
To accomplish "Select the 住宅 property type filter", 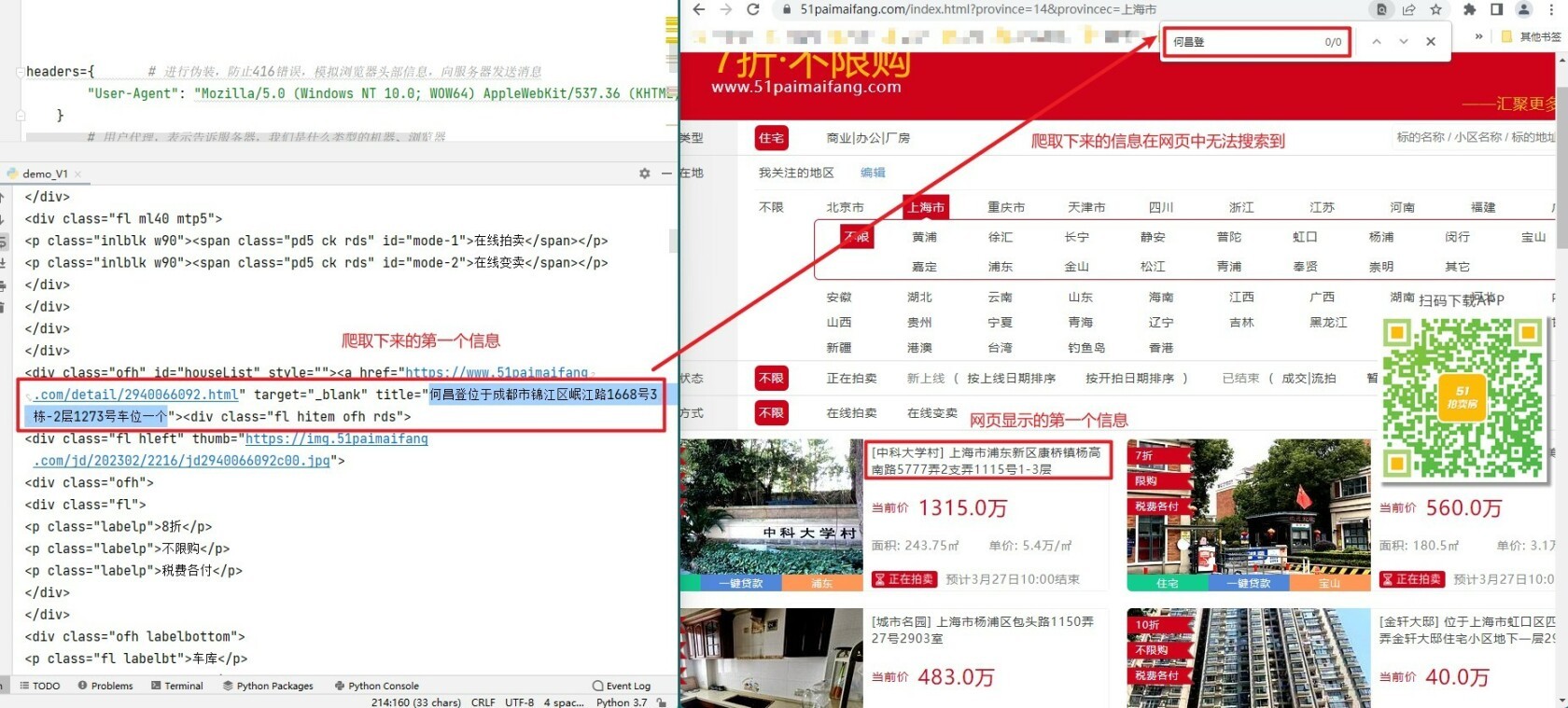I will tap(772, 138).
